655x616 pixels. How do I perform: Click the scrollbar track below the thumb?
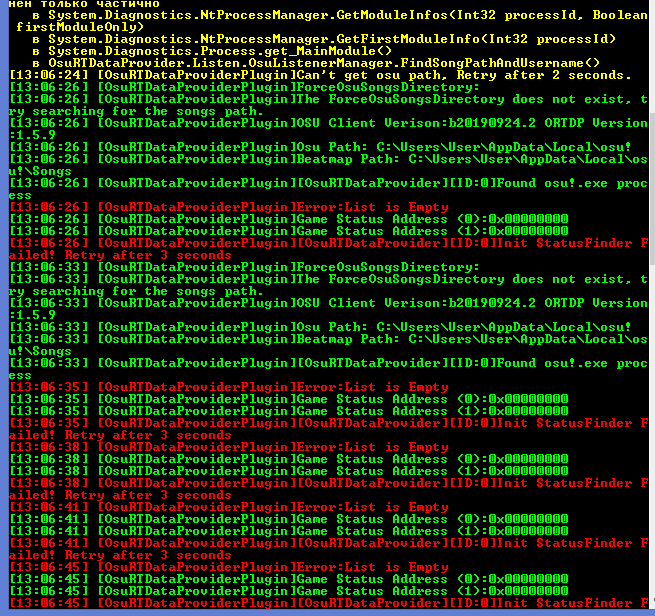pos(652,430)
